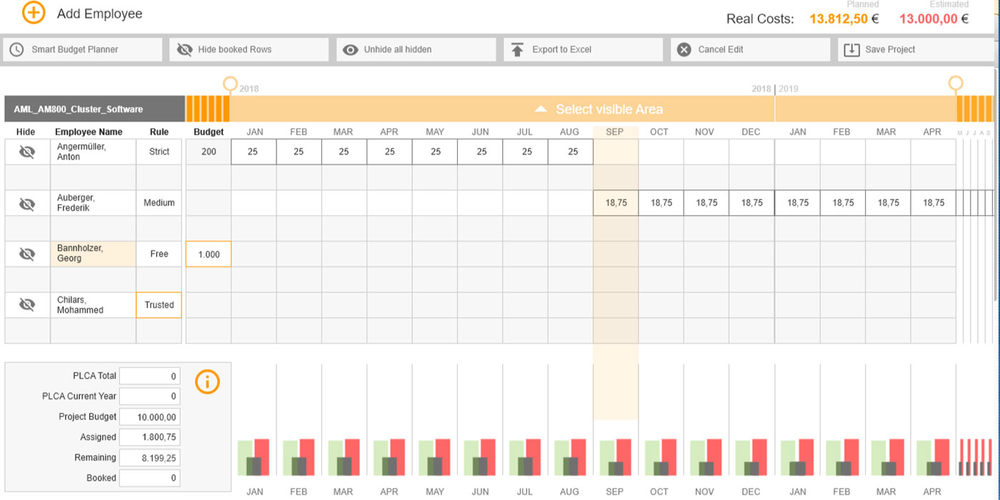Click the Cancel Edit X icon
The height and width of the screenshot is (500, 1000).
[x=684, y=50]
